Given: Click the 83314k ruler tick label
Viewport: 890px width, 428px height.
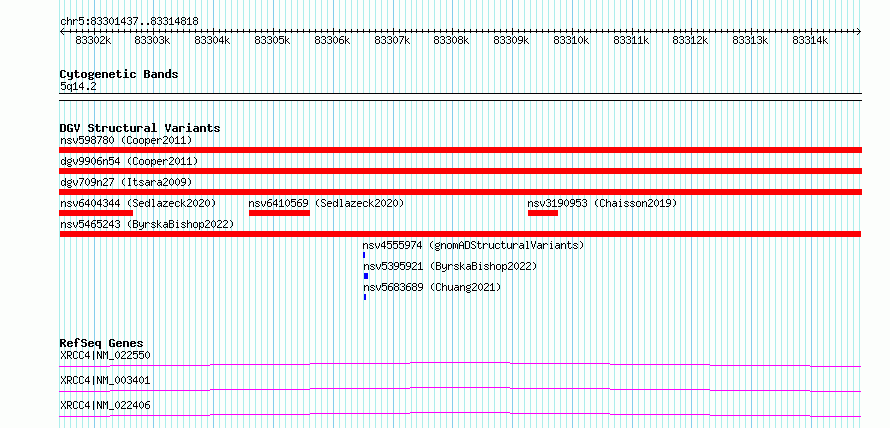Looking at the screenshot, I should (811, 40).
